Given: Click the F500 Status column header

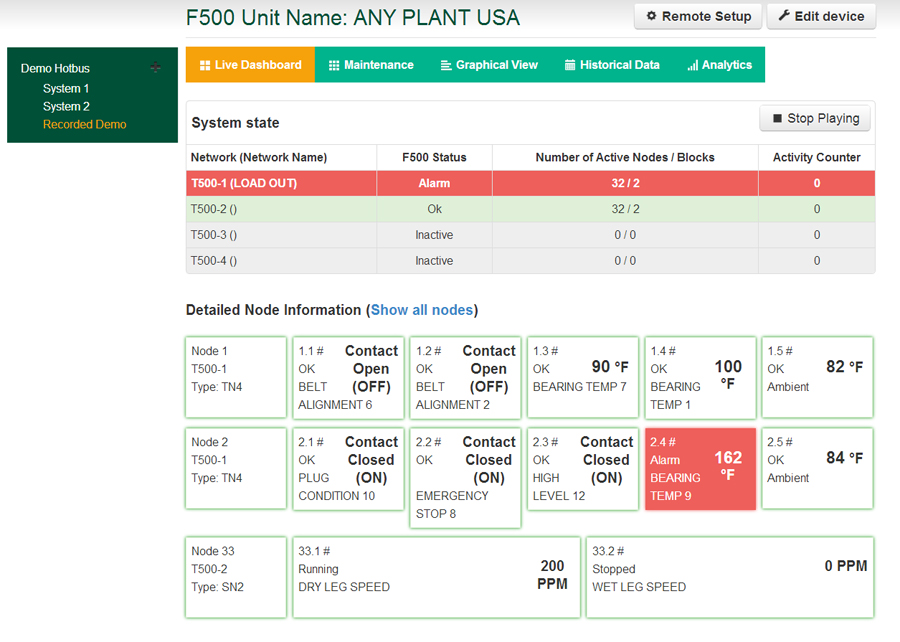Looking at the screenshot, I should pyautogui.click(x=435, y=158).
